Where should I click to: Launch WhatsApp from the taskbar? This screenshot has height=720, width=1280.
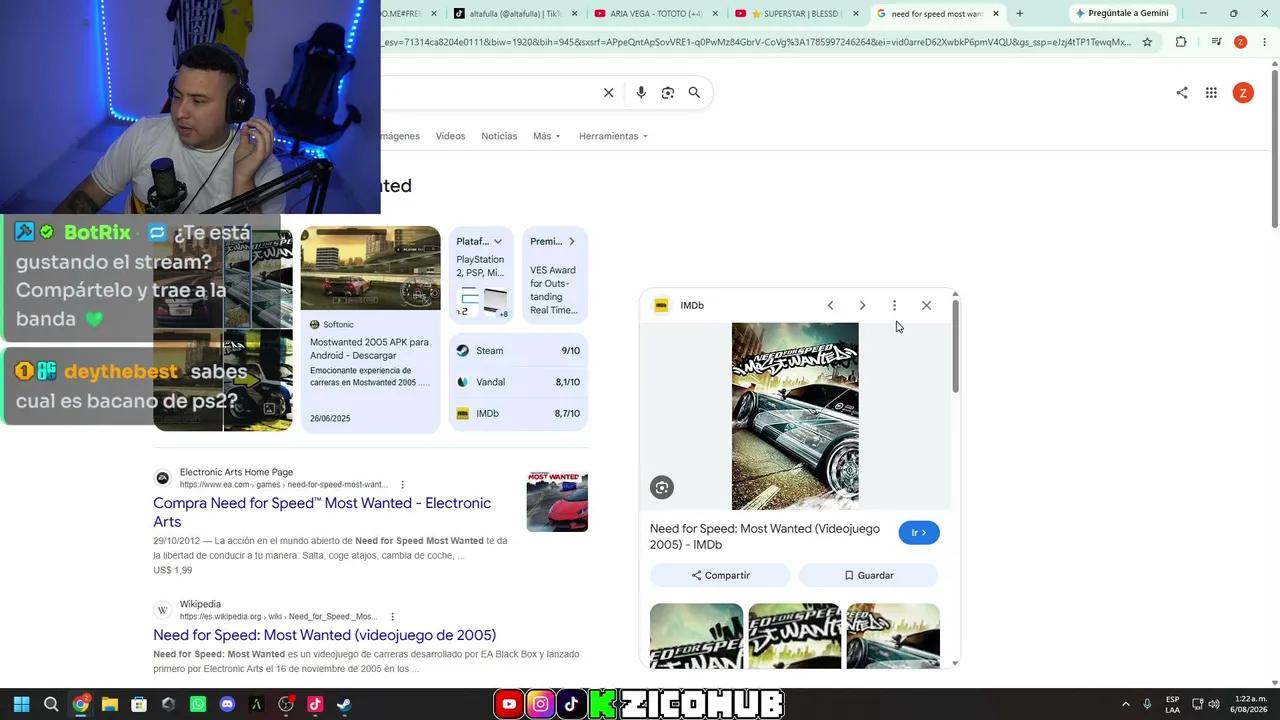coord(198,704)
